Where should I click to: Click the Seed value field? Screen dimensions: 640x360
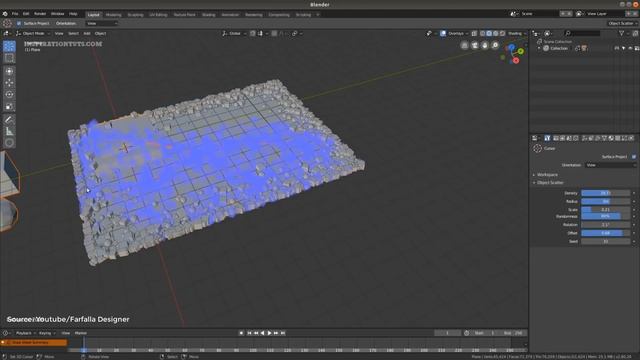[x=606, y=241]
